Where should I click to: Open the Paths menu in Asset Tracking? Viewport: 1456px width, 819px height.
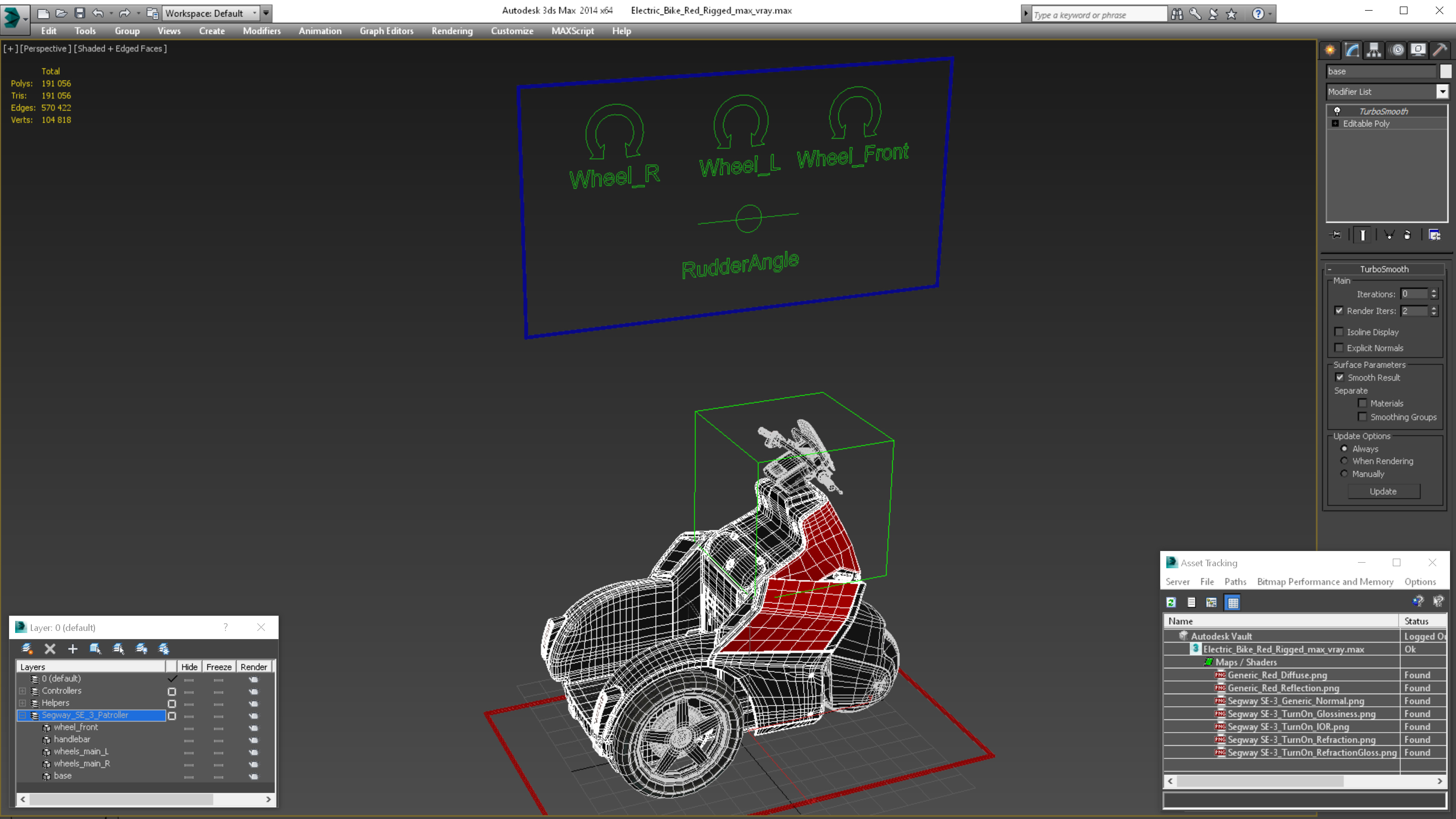(x=1235, y=581)
